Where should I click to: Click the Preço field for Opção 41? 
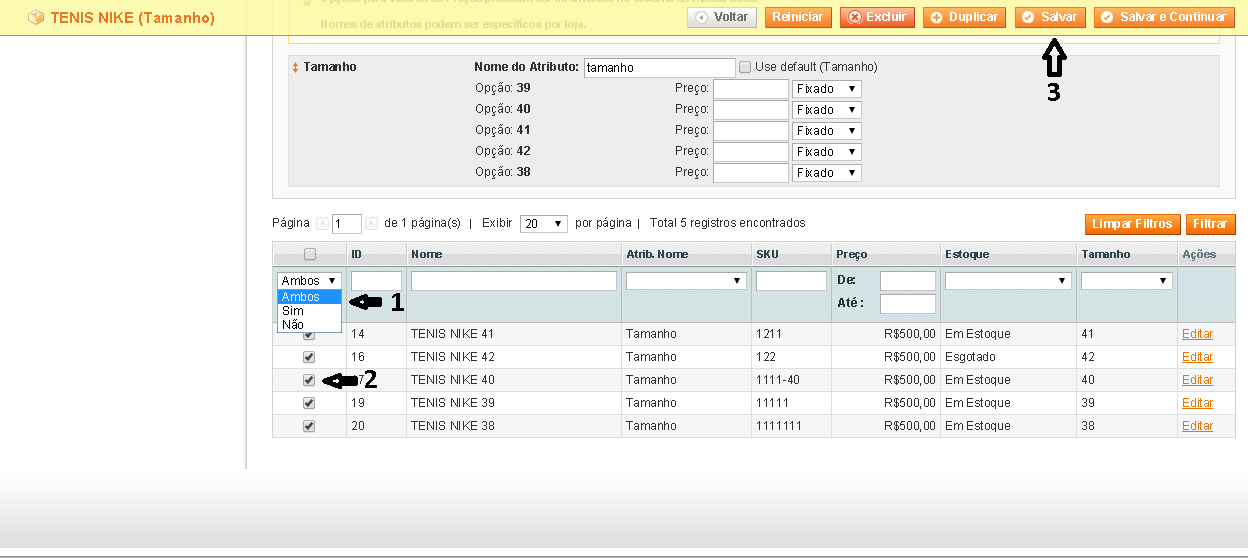pyautogui.click(x=751, y=131)
